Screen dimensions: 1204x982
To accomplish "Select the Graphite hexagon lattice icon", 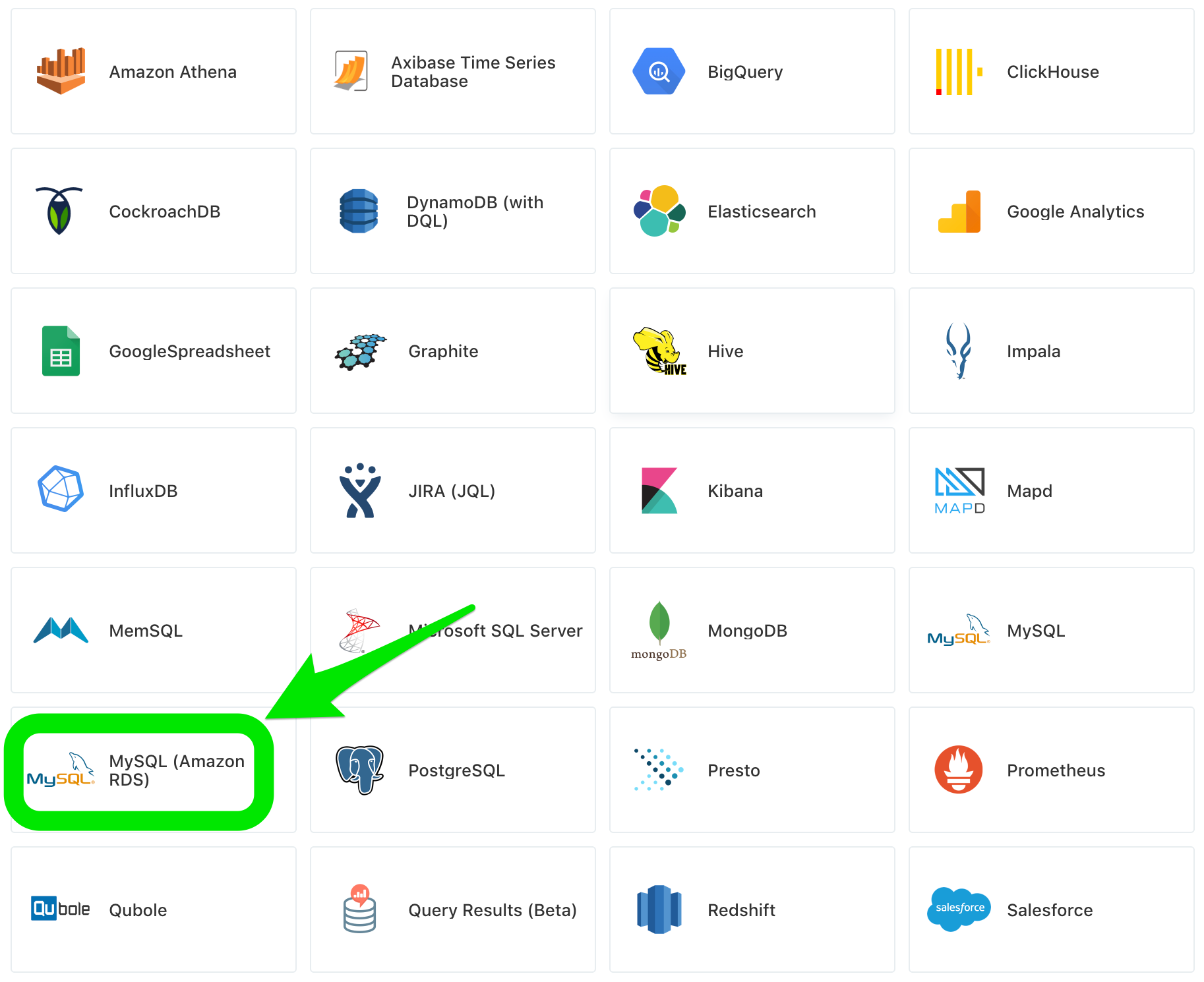I will [360, 352].
